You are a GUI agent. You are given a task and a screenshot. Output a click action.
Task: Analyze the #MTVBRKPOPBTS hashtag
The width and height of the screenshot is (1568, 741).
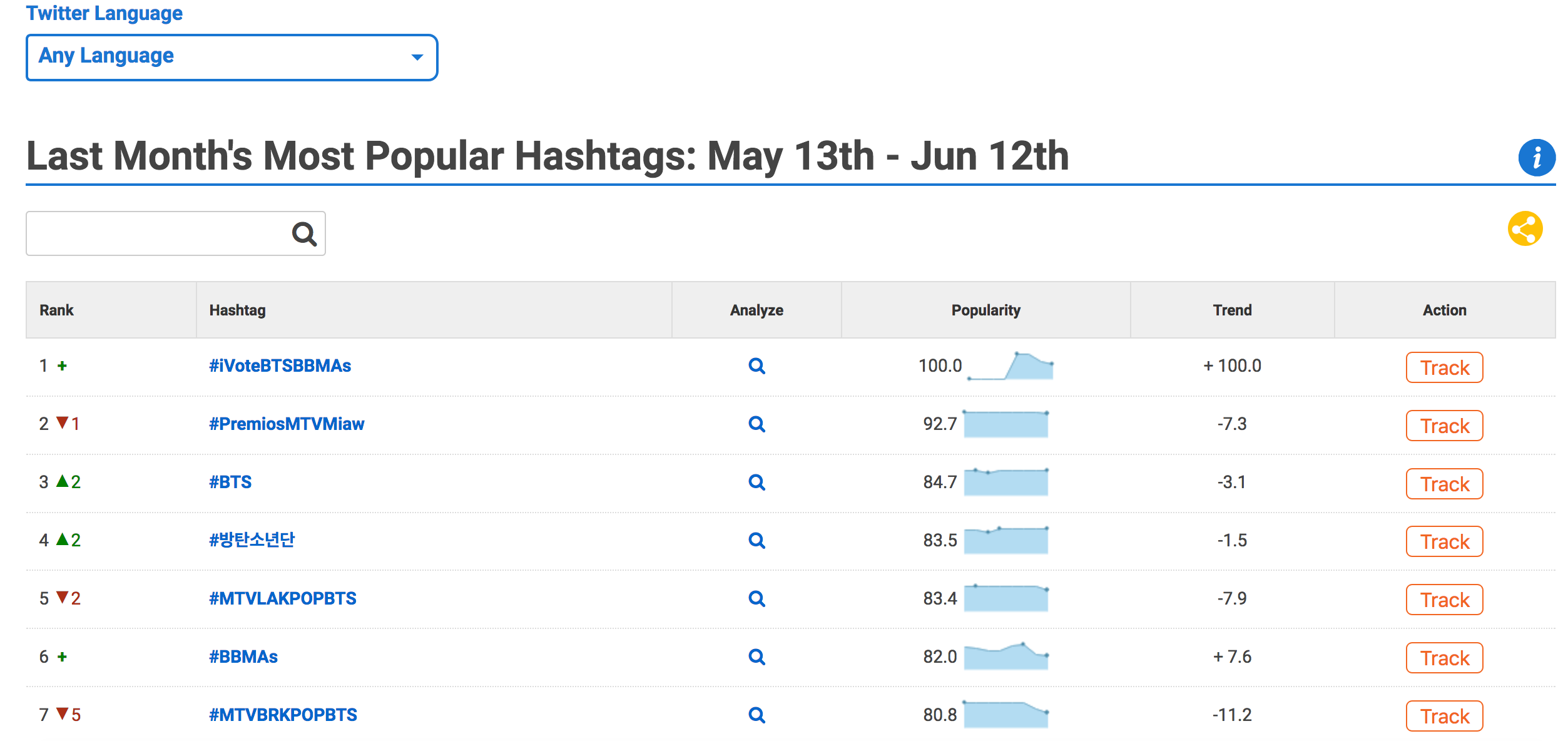click(x=756, y=715)
